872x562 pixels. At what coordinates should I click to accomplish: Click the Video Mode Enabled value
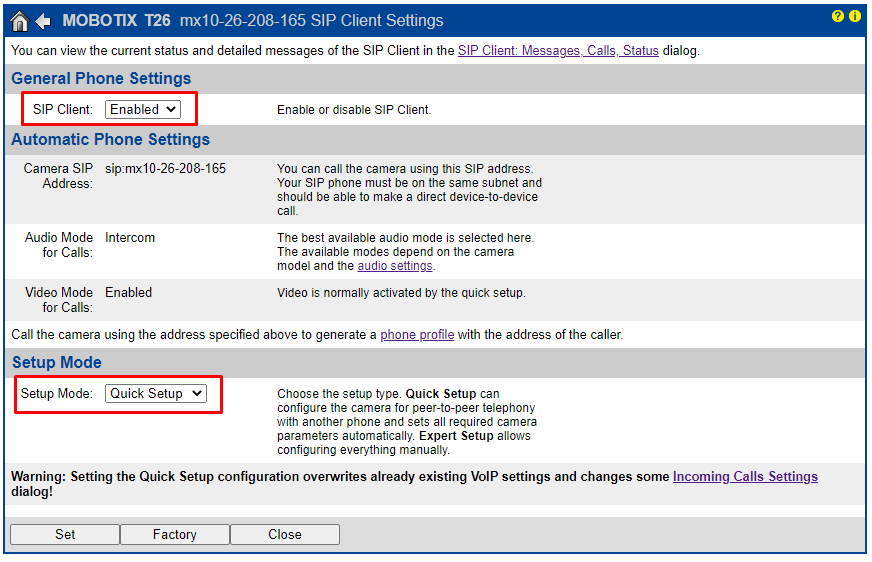point(129,293)
